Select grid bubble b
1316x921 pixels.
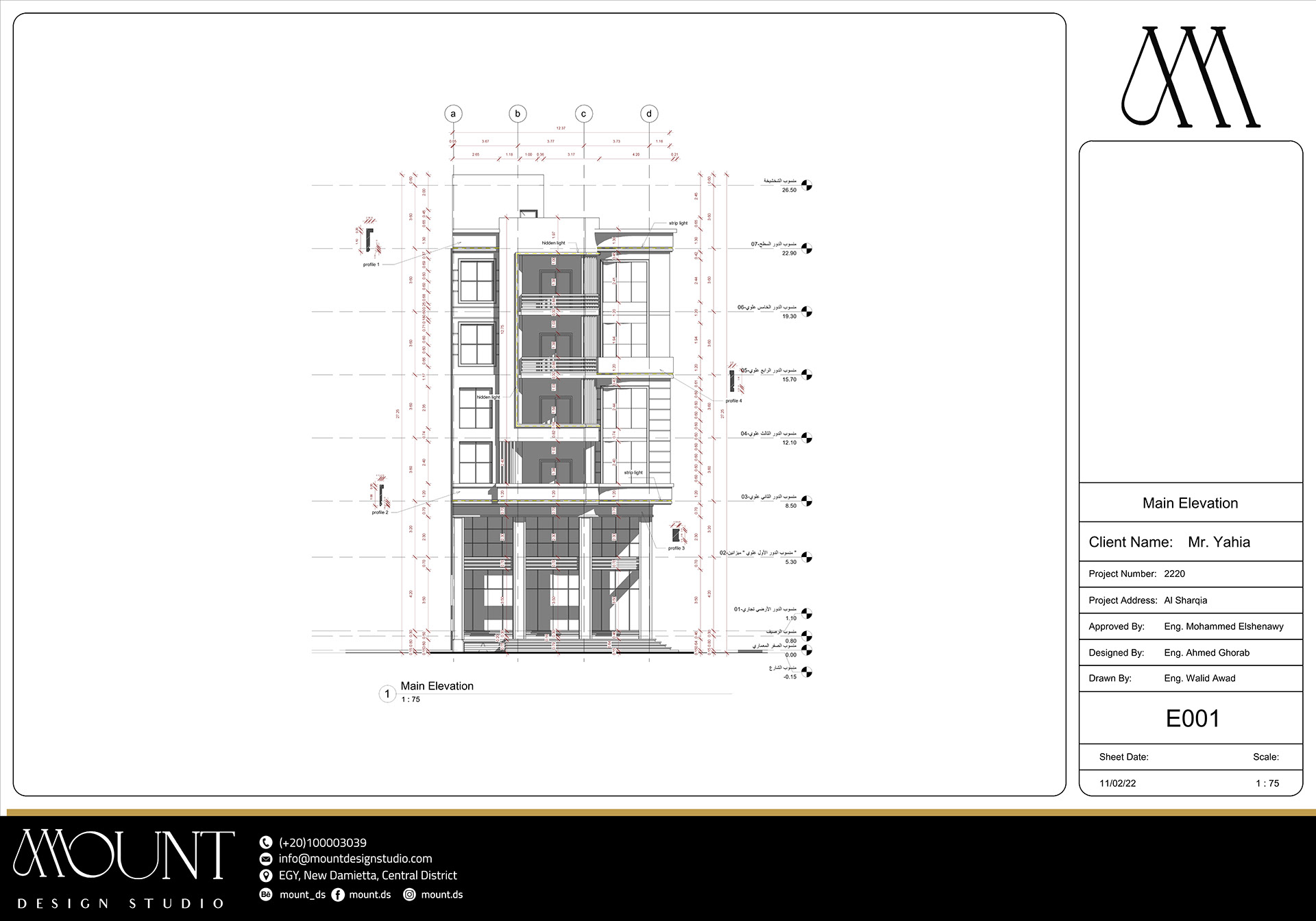[x=517, y=114]
